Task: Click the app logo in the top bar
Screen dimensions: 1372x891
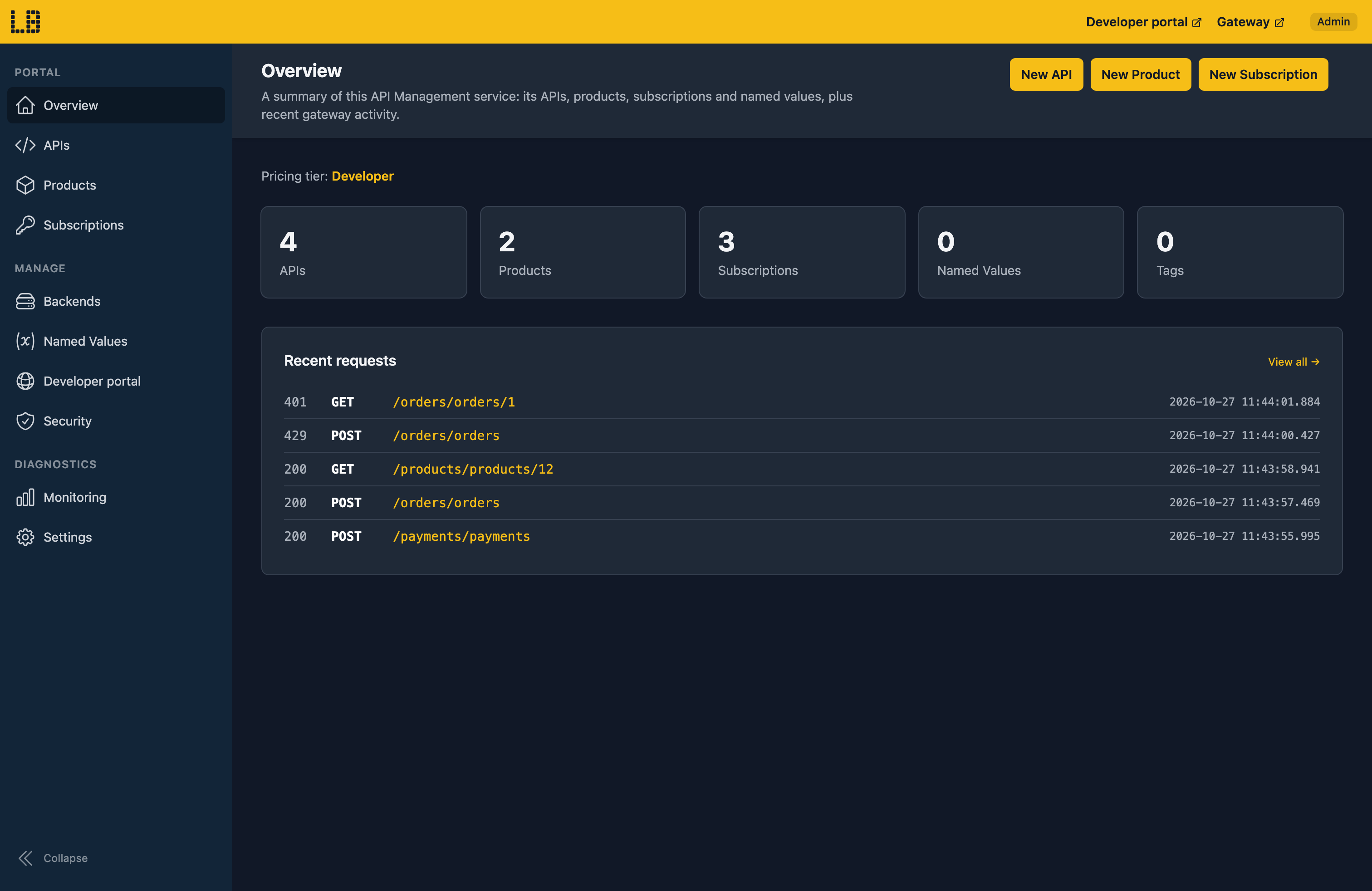Action: 25,22
